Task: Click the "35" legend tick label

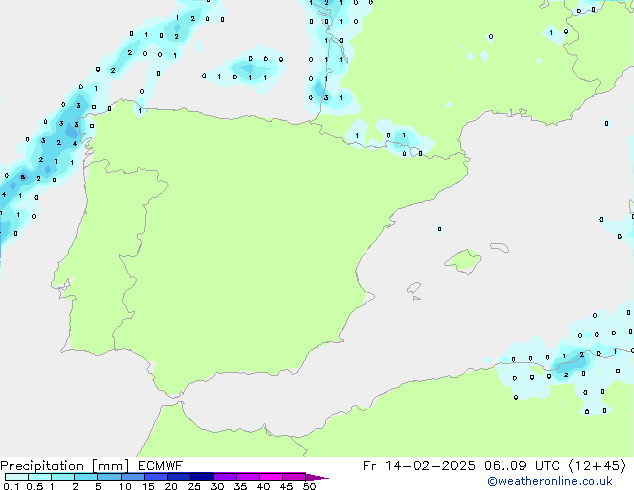Action: [x=240, y=486]
